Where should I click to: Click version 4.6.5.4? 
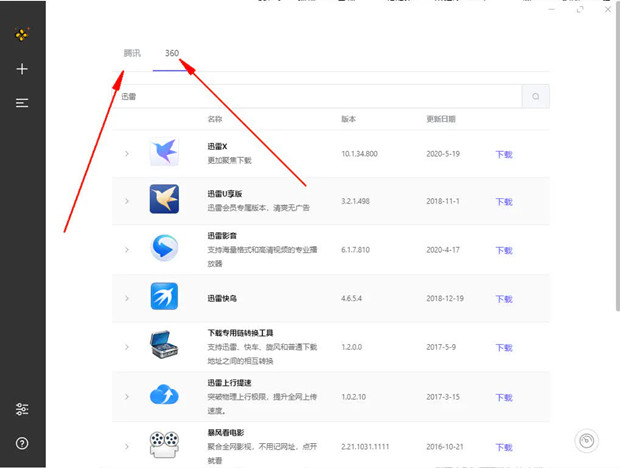coord(351,298)
